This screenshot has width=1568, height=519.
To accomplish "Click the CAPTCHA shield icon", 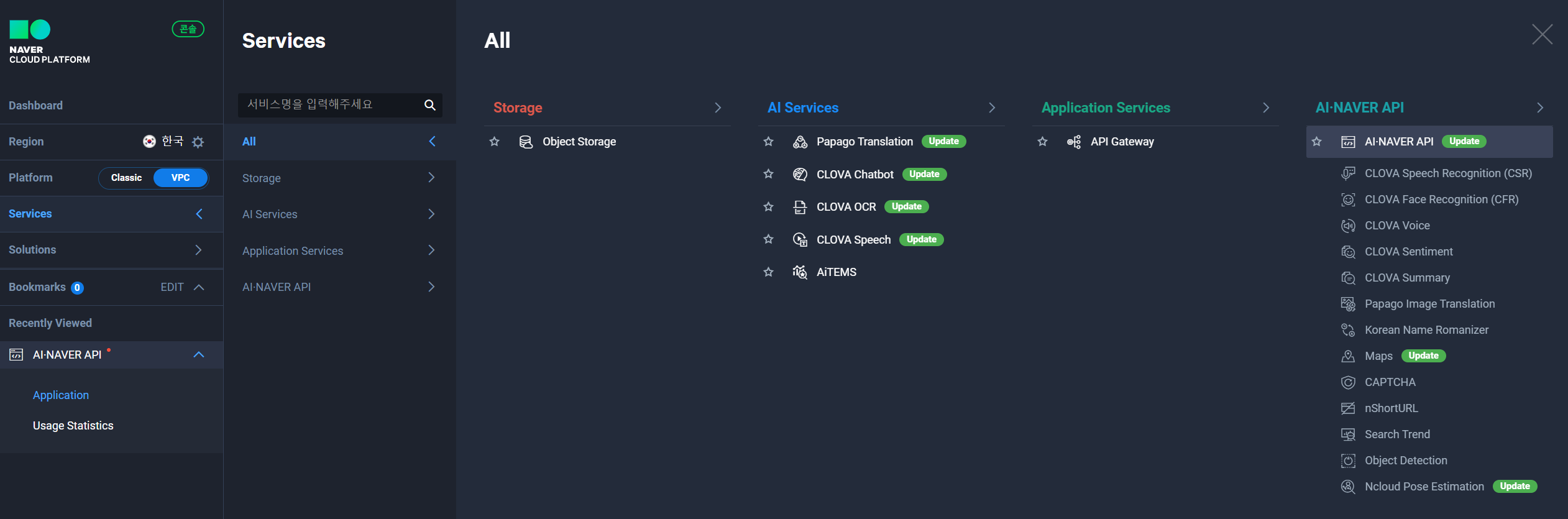I will [x=1348, y=382].
